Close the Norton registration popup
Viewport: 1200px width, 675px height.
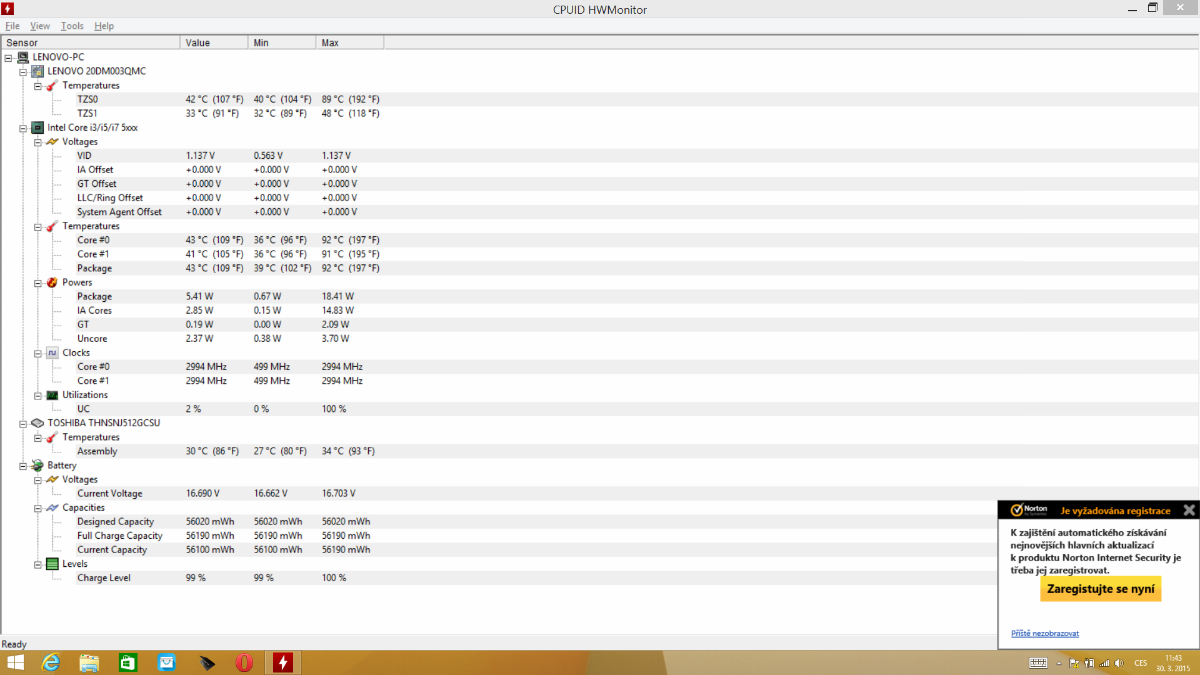pyautogui.click(x=1188, y=510)
